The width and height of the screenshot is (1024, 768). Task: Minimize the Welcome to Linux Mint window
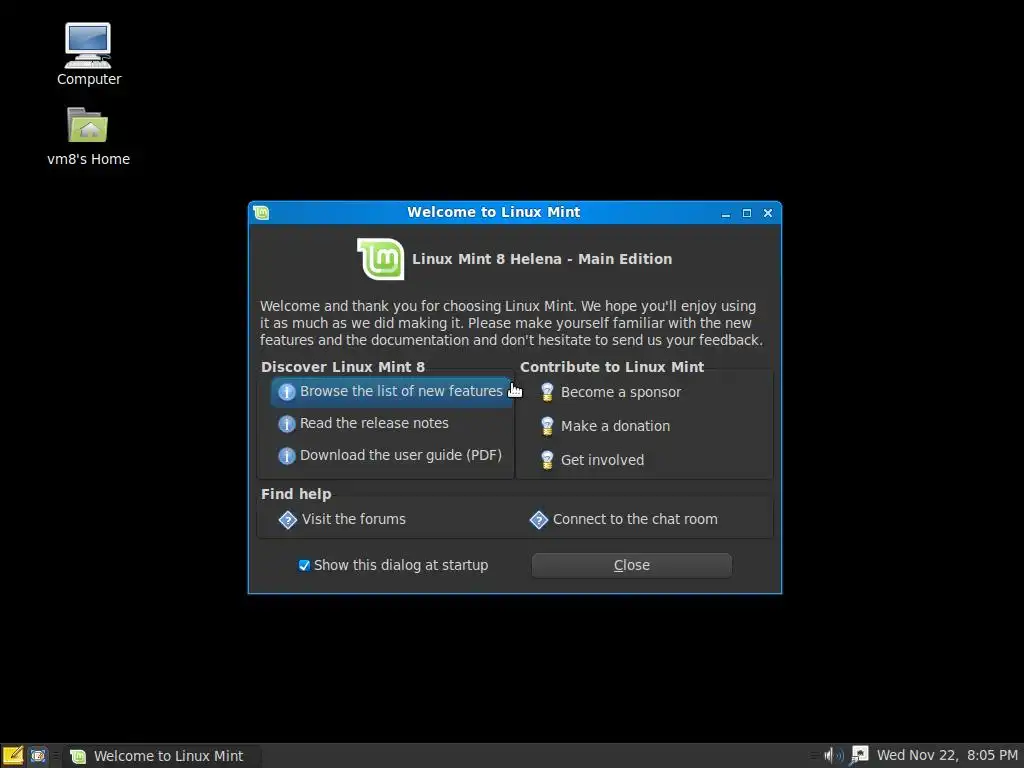pos(726,214)
